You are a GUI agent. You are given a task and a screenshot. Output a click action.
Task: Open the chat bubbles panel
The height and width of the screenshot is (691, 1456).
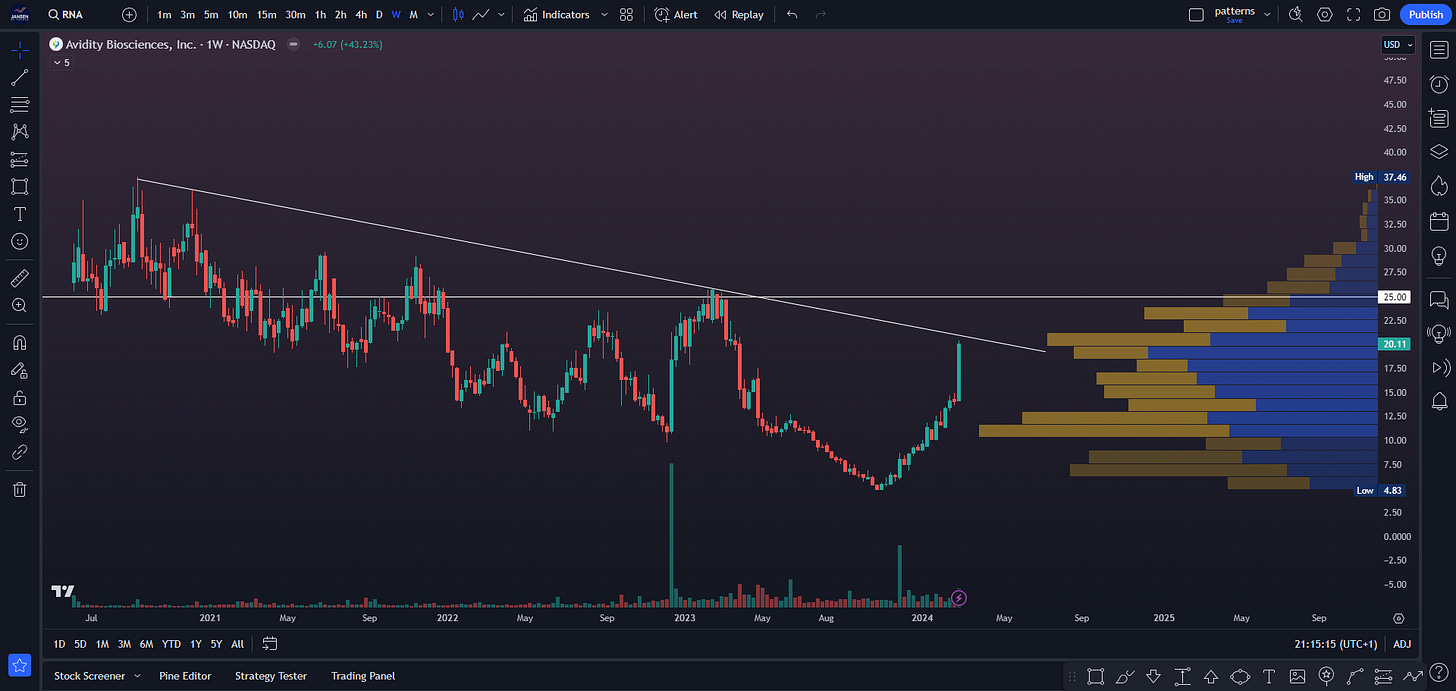click(1439, 299)
